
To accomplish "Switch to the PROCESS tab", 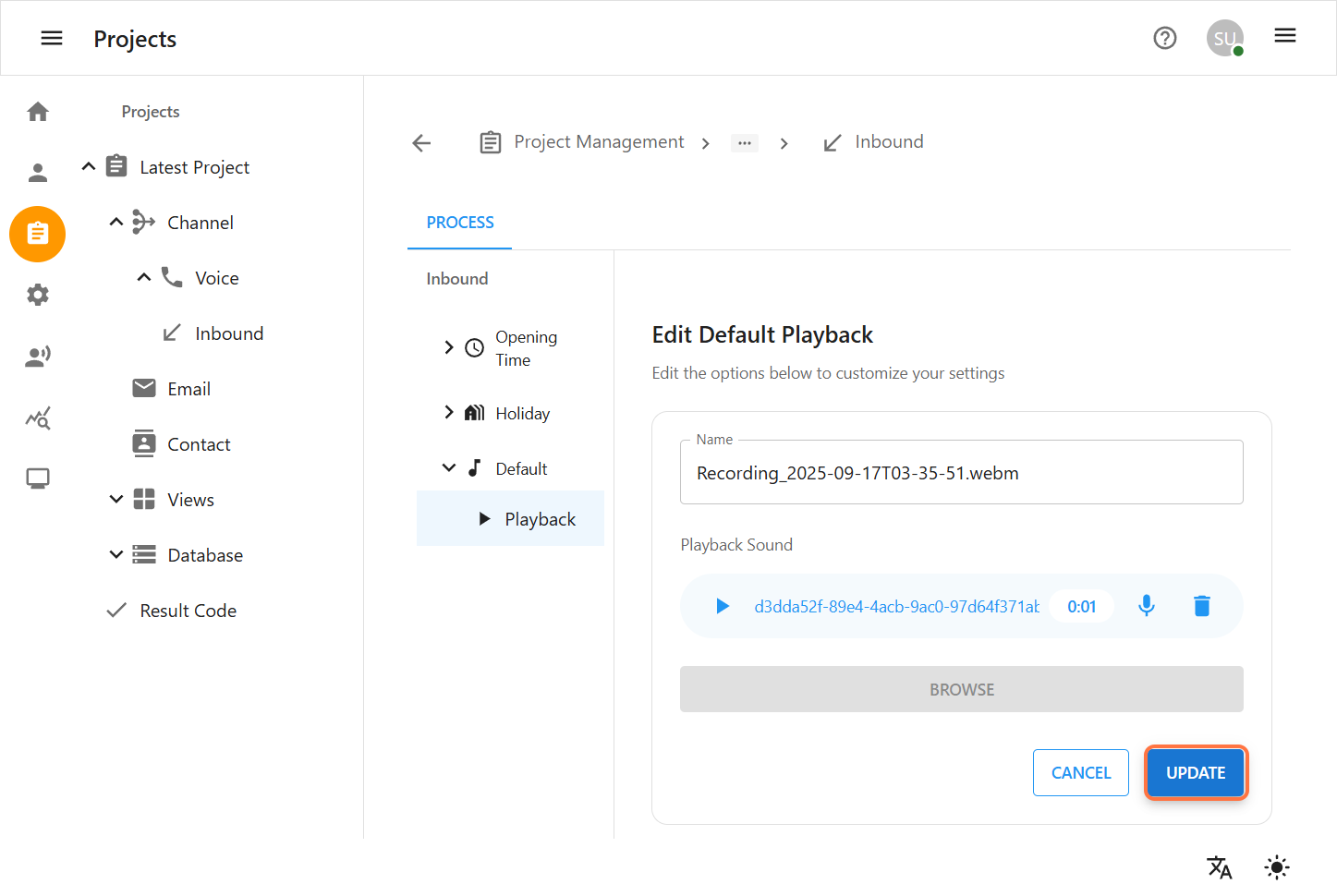I will [x=459, y=223].
